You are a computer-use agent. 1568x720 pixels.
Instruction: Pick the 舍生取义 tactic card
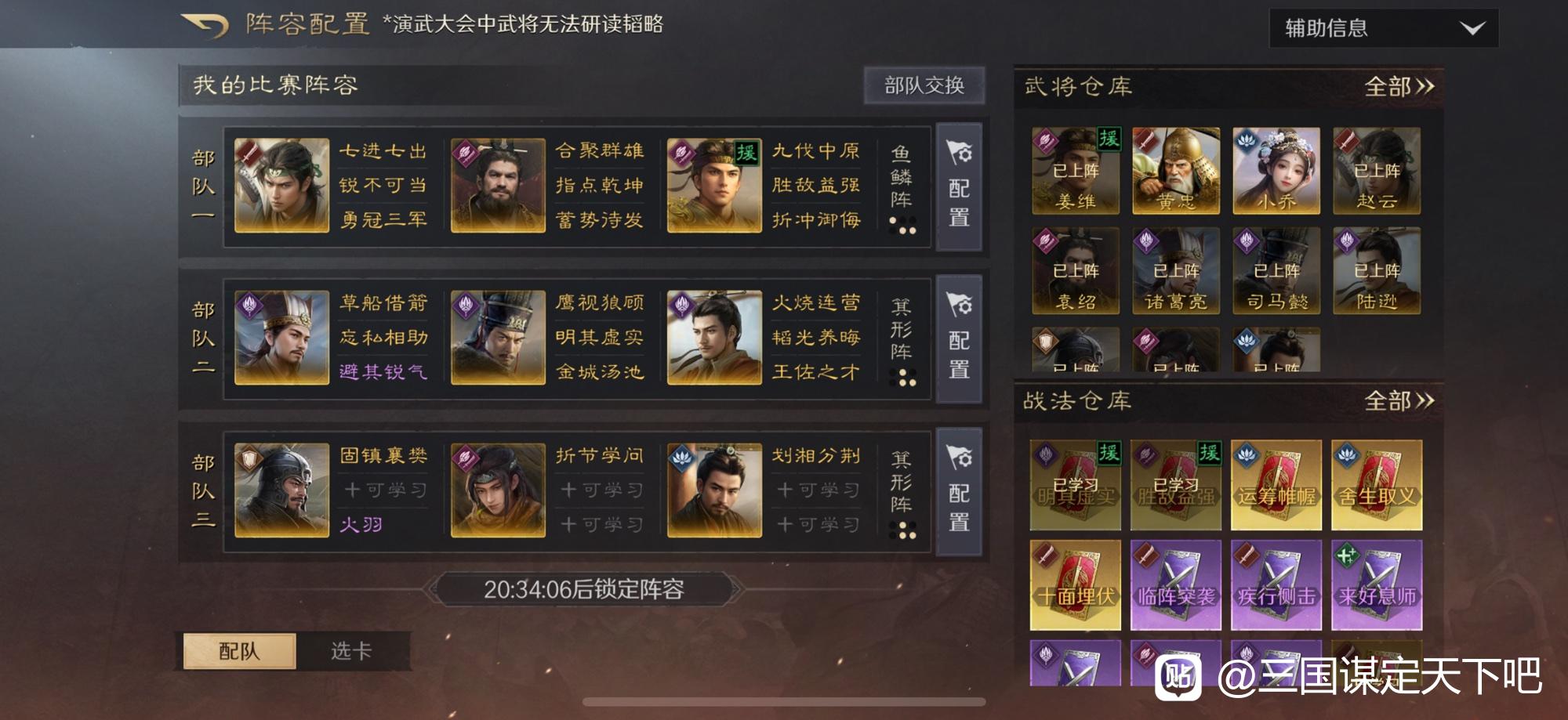[1377, 485]
